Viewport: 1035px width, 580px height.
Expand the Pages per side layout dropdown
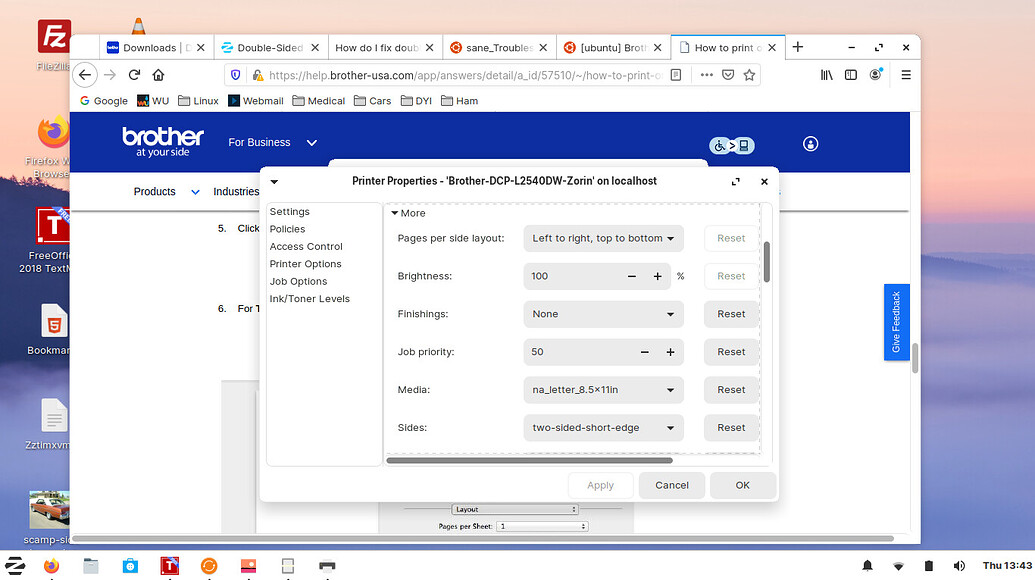pos(603,238)
